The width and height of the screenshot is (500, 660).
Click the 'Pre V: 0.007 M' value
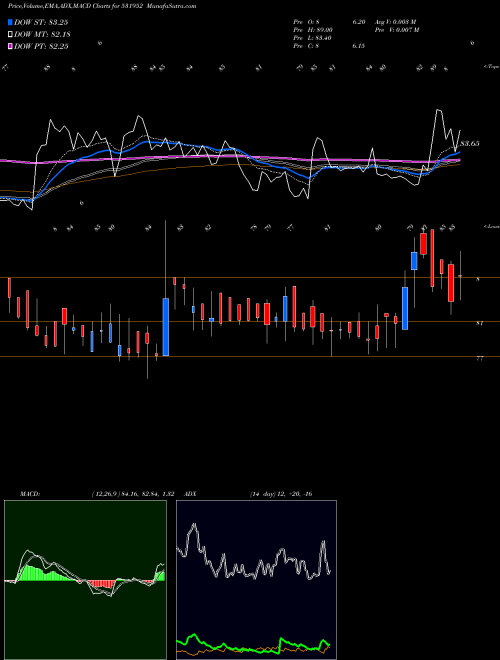(x=396, y=30)
